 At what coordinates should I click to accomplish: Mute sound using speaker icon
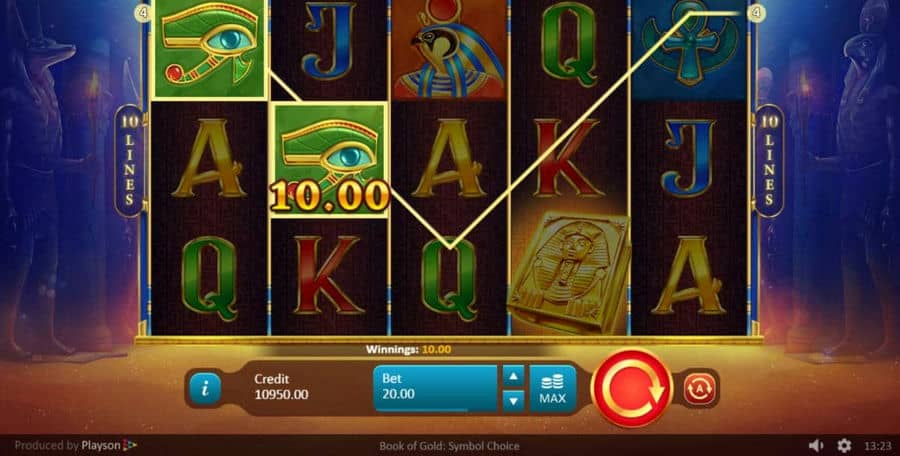click(x=816, y=446)
